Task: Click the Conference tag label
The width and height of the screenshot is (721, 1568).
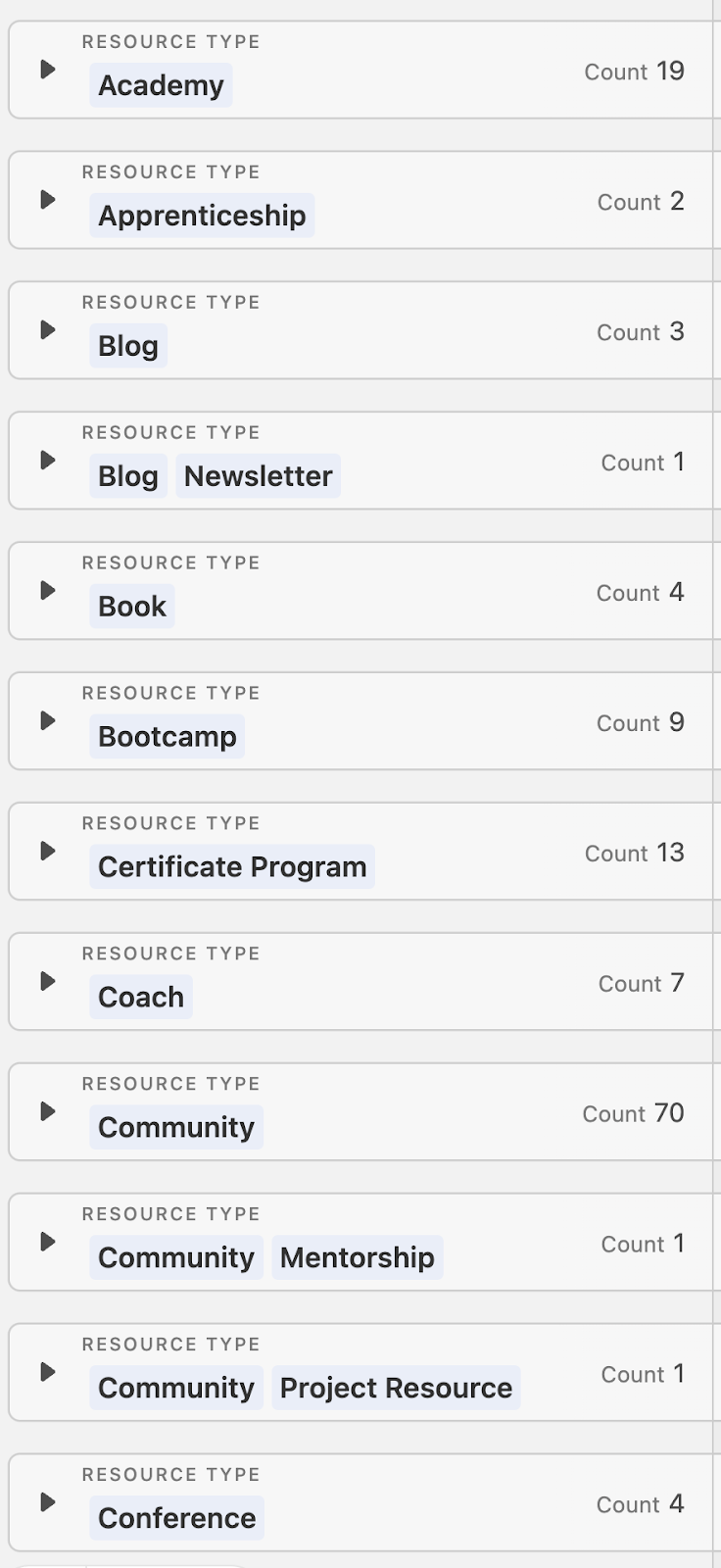Action: pyautogui.click(x=176, y=1518)
